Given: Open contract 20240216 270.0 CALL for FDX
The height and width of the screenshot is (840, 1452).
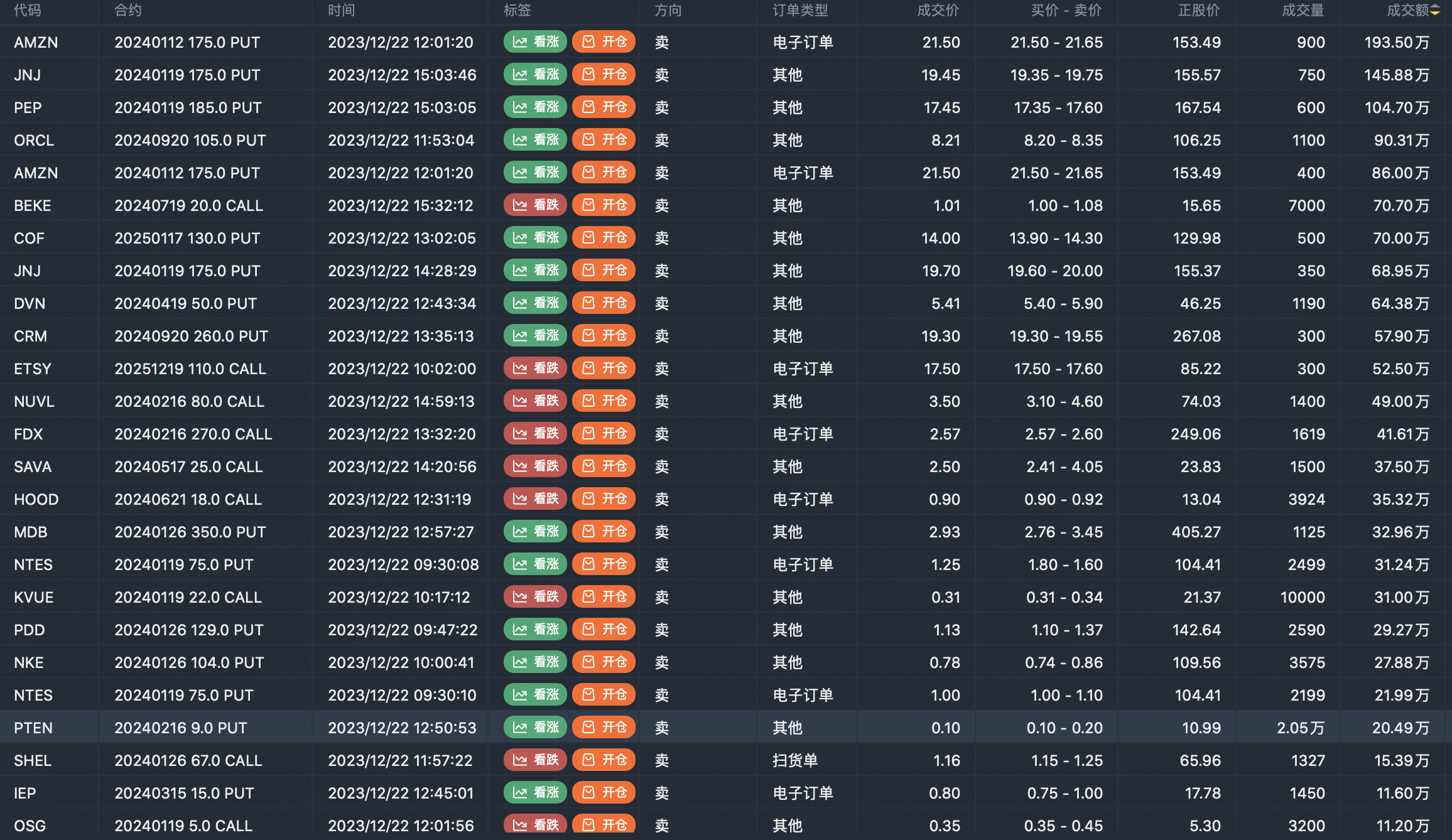Looking at the screenshot, I should [193, 434].
